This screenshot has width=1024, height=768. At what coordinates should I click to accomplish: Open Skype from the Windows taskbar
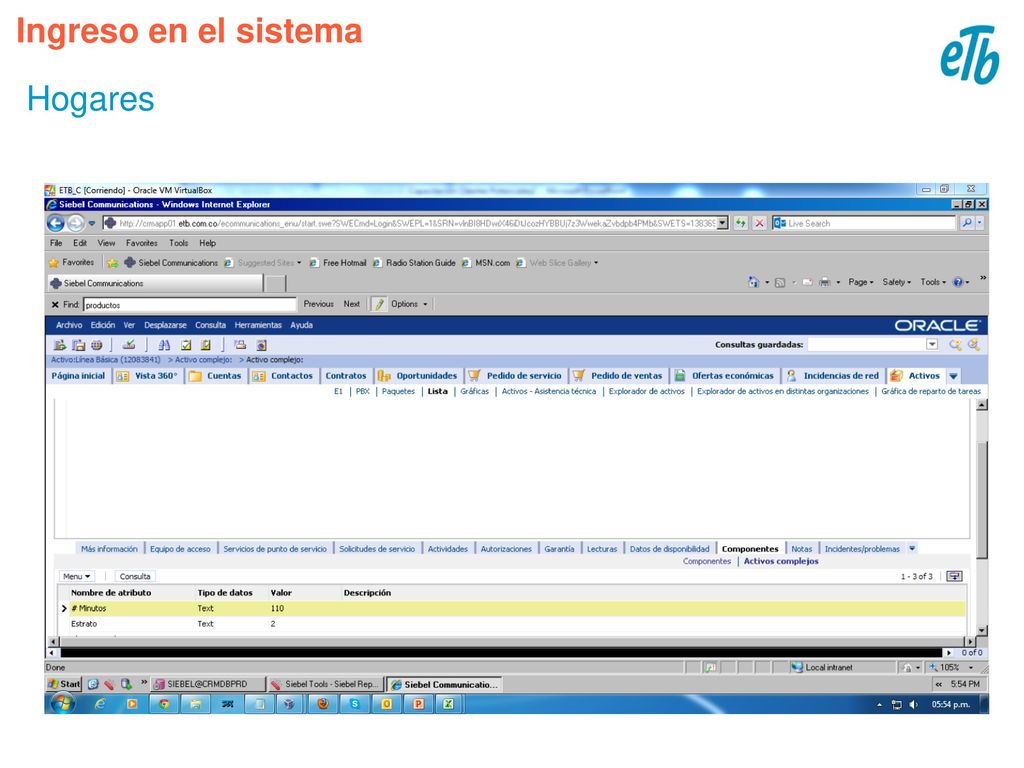tap(355, 704)
